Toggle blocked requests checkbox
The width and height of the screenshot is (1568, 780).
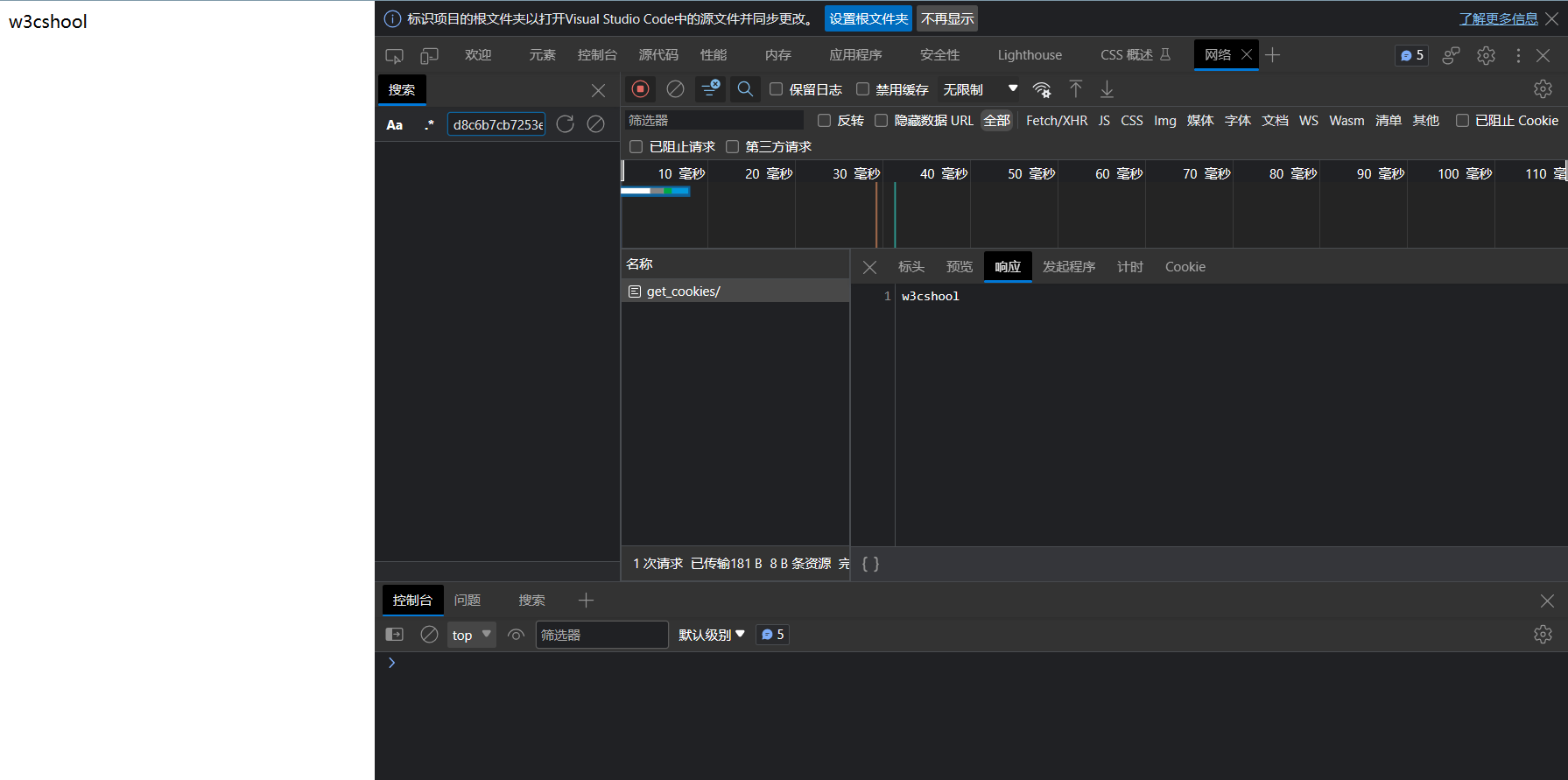point(636,147)
